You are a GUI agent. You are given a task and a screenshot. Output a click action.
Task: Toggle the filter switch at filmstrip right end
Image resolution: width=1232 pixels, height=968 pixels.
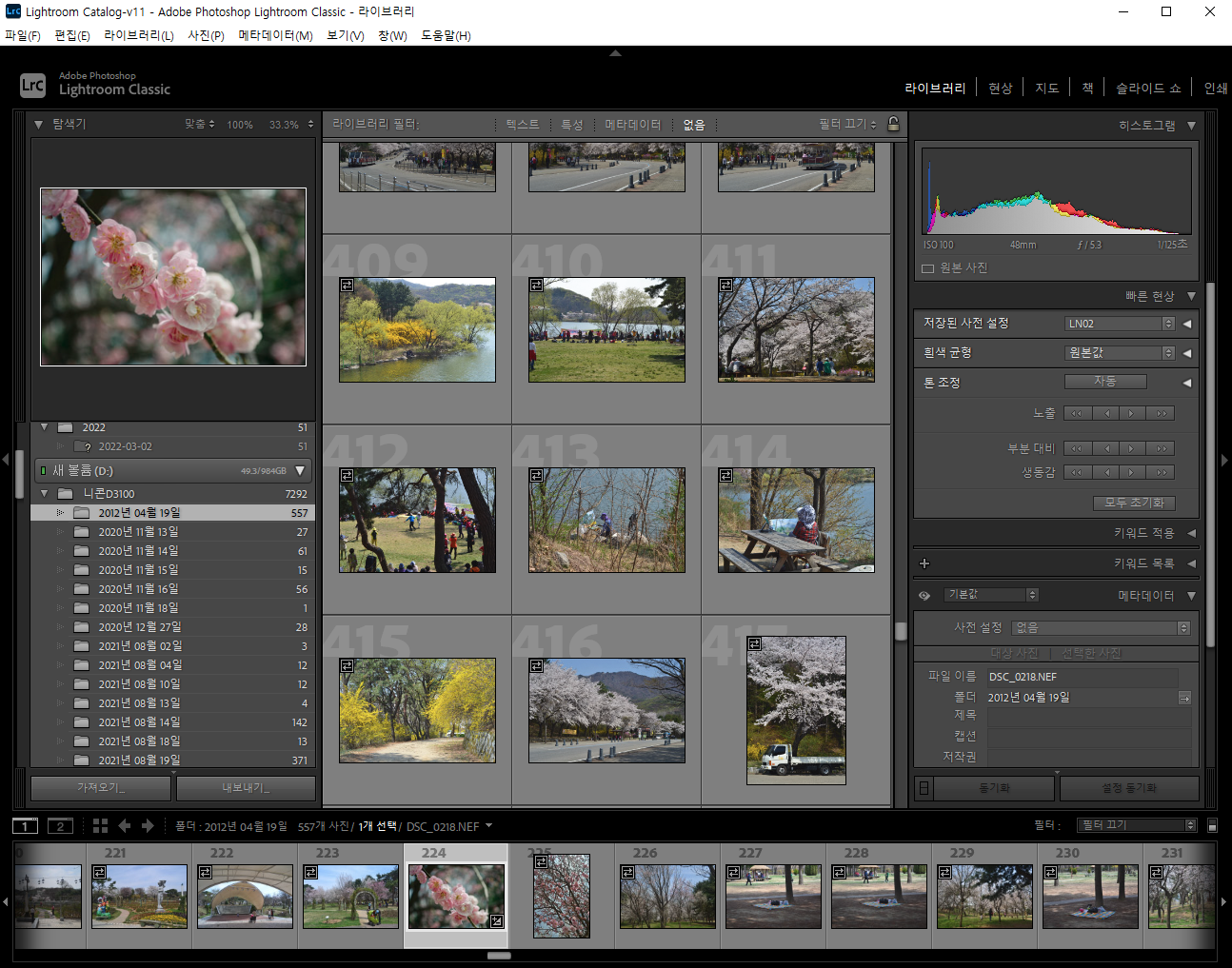coord(1212,825)
